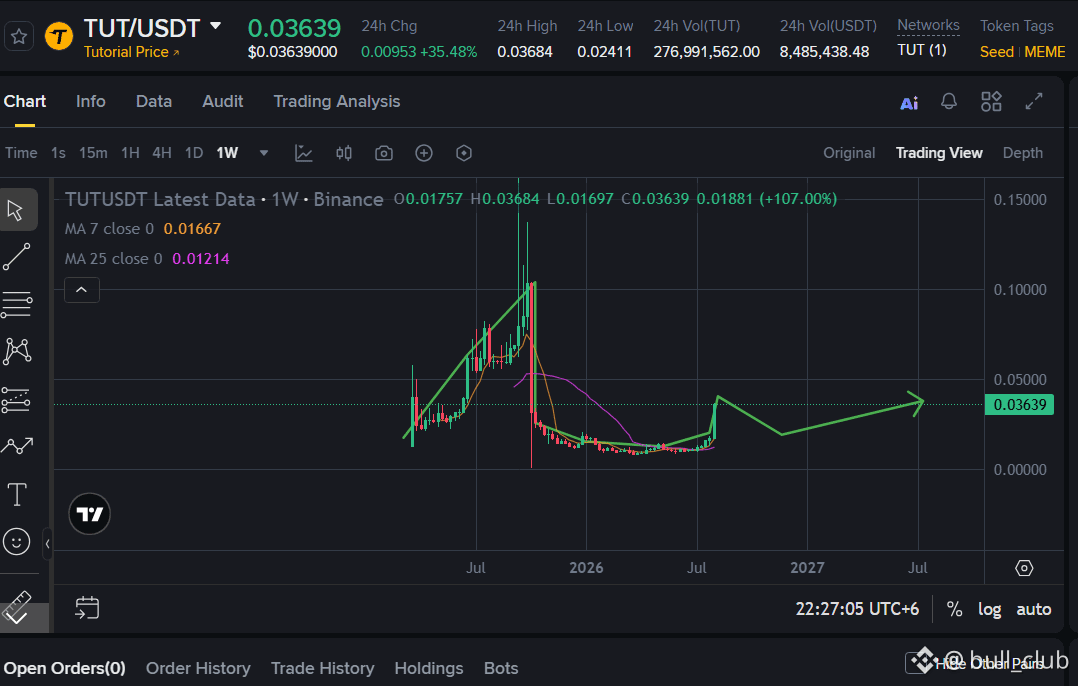This screenshot has width=1078, height=686.
Task: Select the 1s interval
Action: pos(58,153)
